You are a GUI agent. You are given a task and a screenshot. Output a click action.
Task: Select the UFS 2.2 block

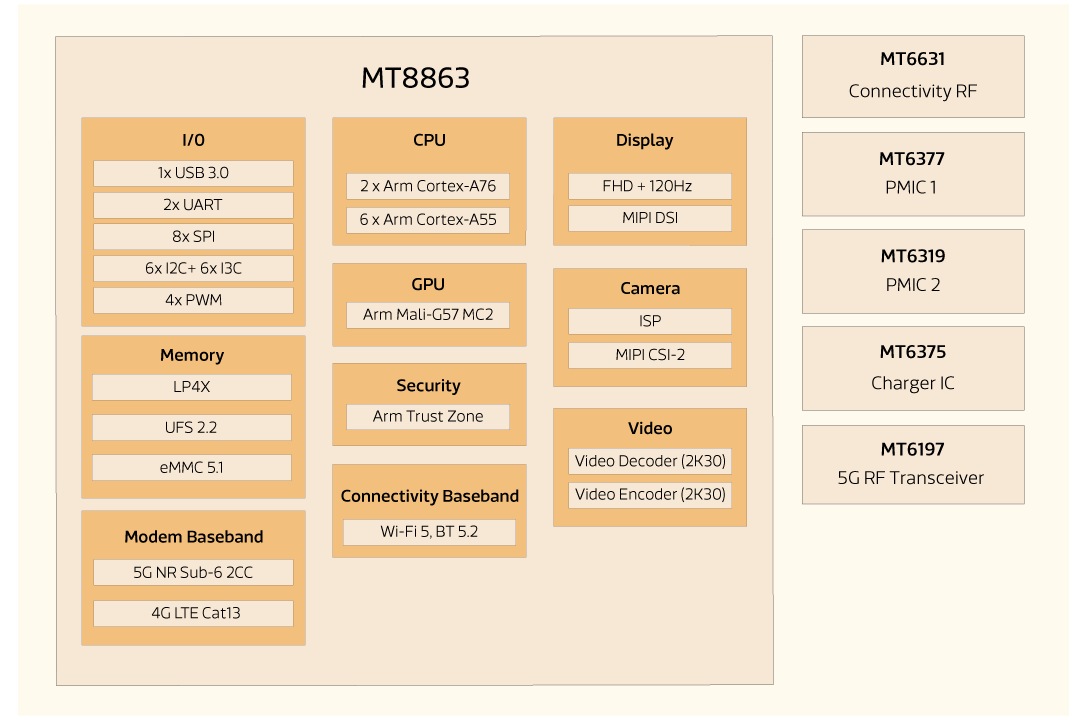coord(191,427)
